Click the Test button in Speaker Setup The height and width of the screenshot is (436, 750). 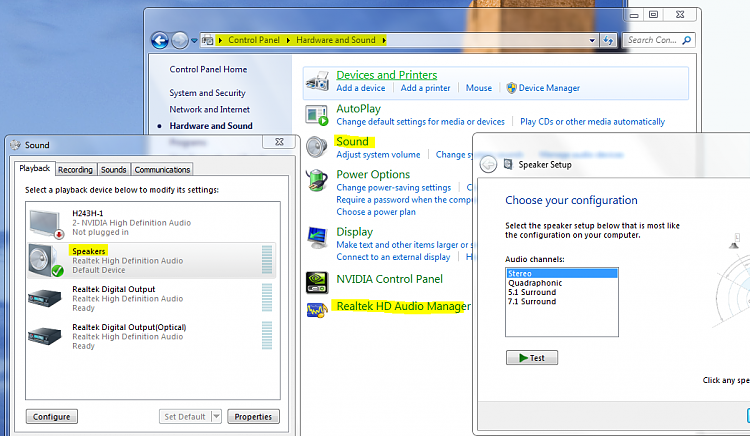(532, 358)
